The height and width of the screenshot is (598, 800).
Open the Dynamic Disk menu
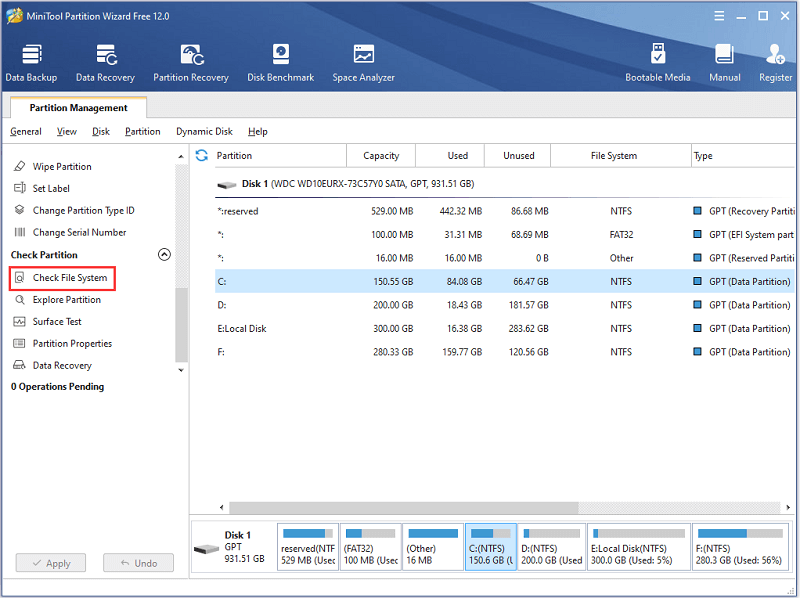point(203,131)
